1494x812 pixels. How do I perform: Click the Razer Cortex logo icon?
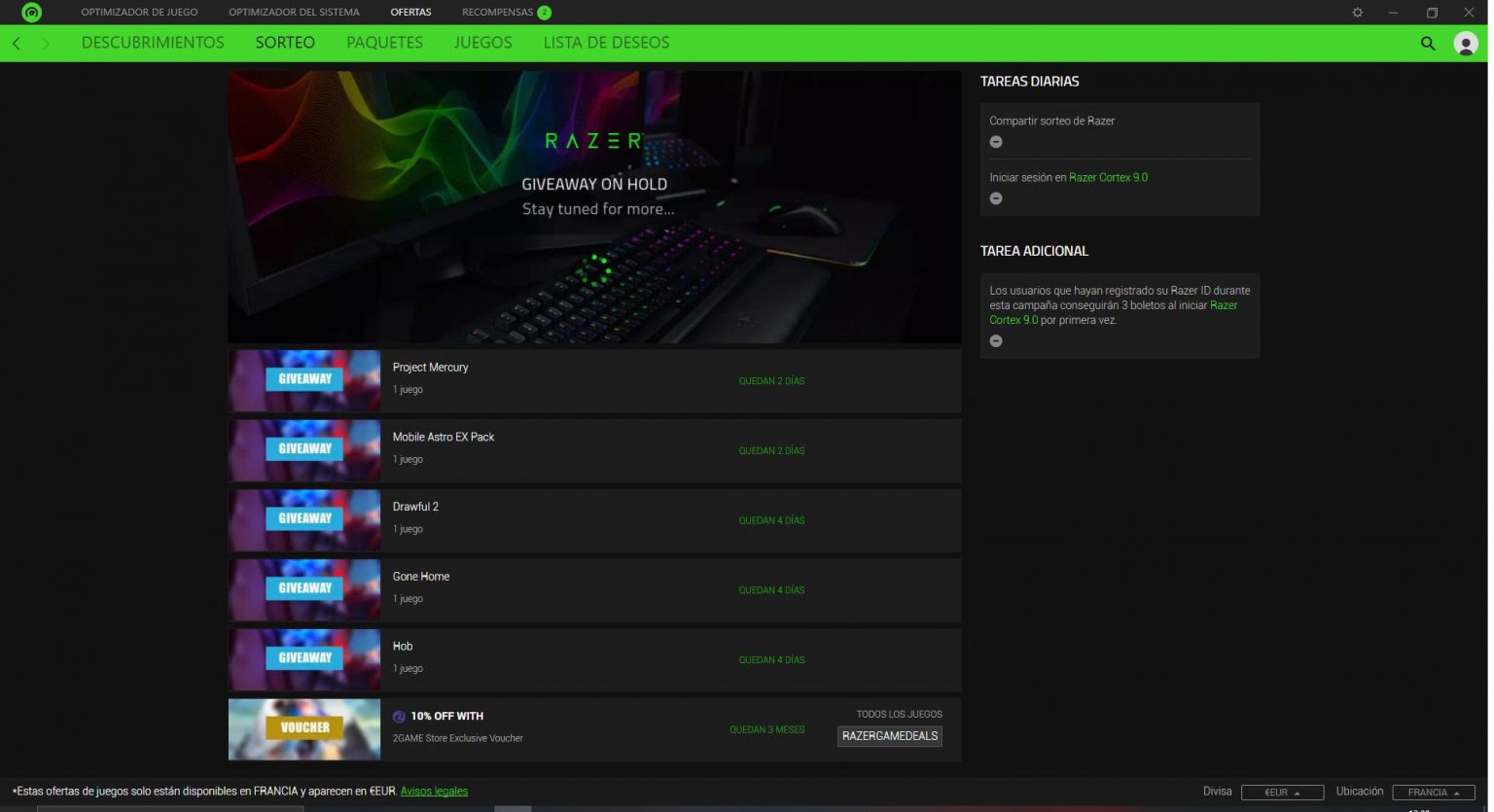coord(31,13)
